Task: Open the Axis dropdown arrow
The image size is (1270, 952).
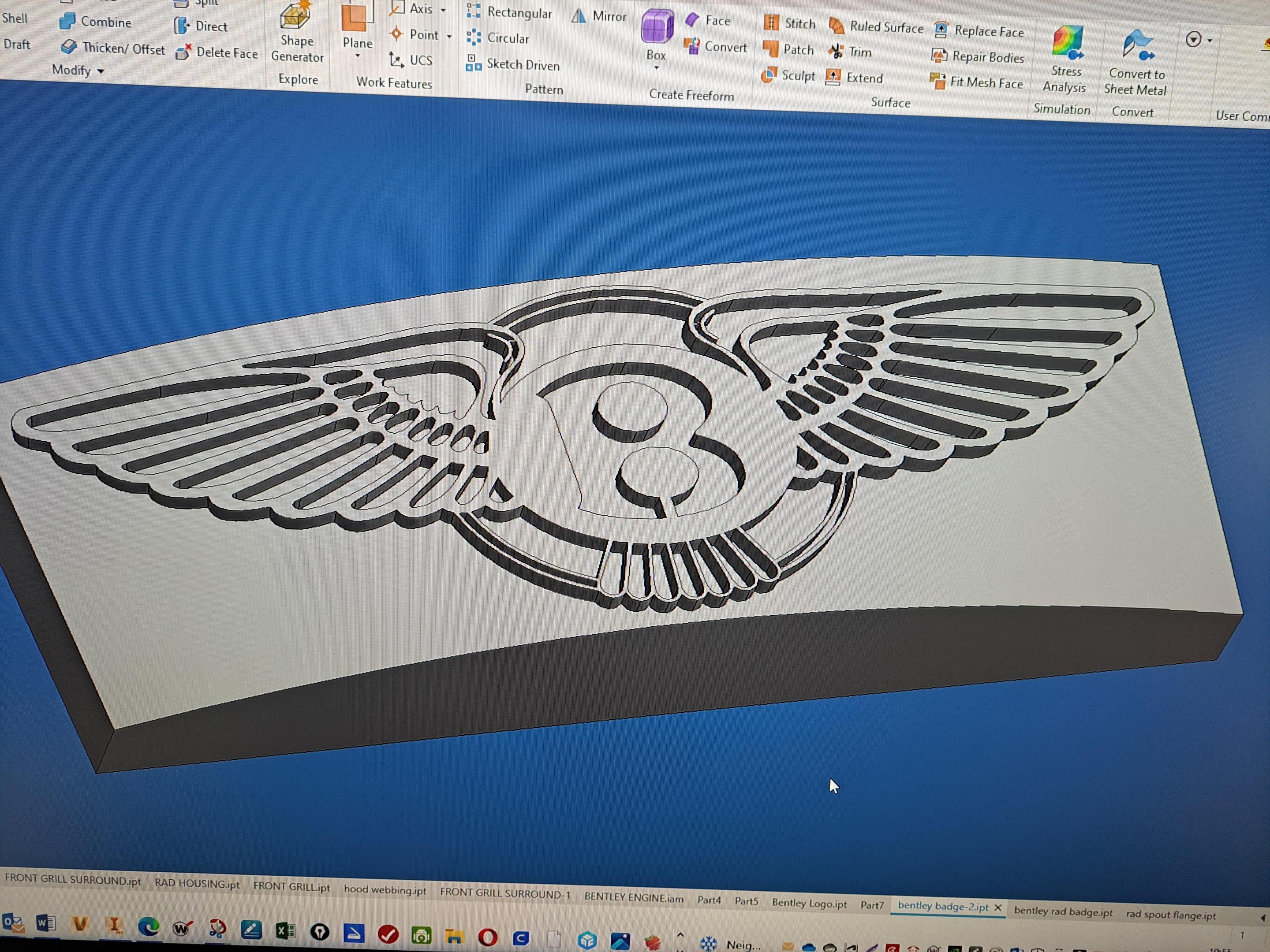Action: click(x=443, y=10)
